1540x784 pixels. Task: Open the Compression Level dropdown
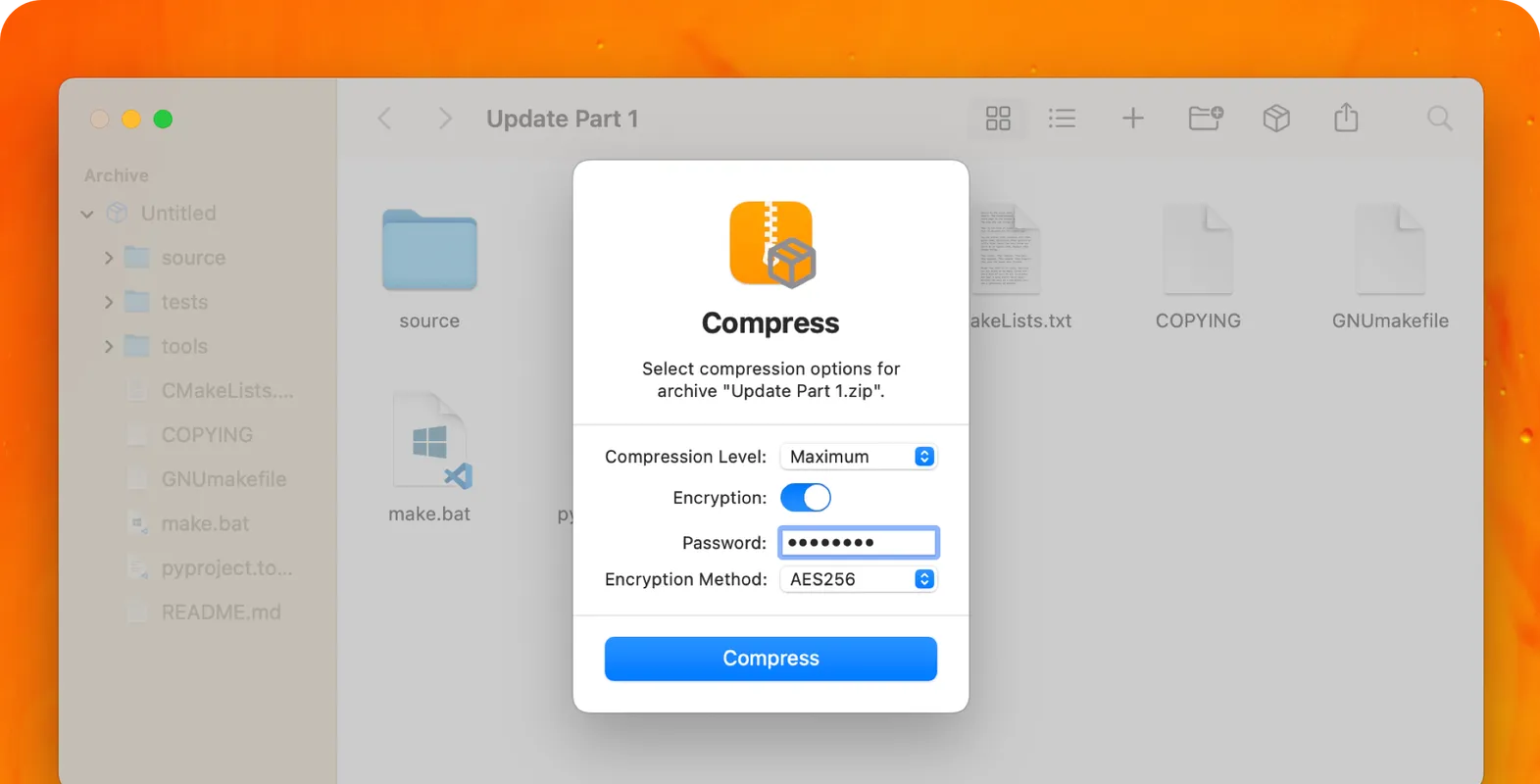(x=859, y=457)
